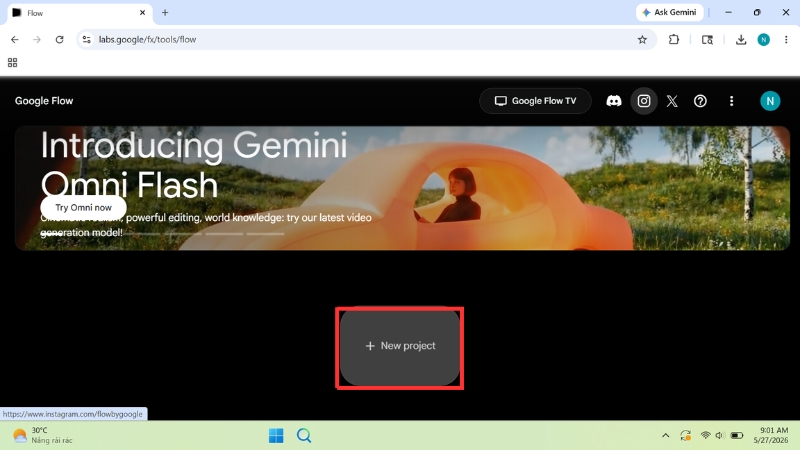The width and height of the screenshot is (800, 450).
Task: Open the Chrome profile avatar
Action: click(x=763, y=39)
